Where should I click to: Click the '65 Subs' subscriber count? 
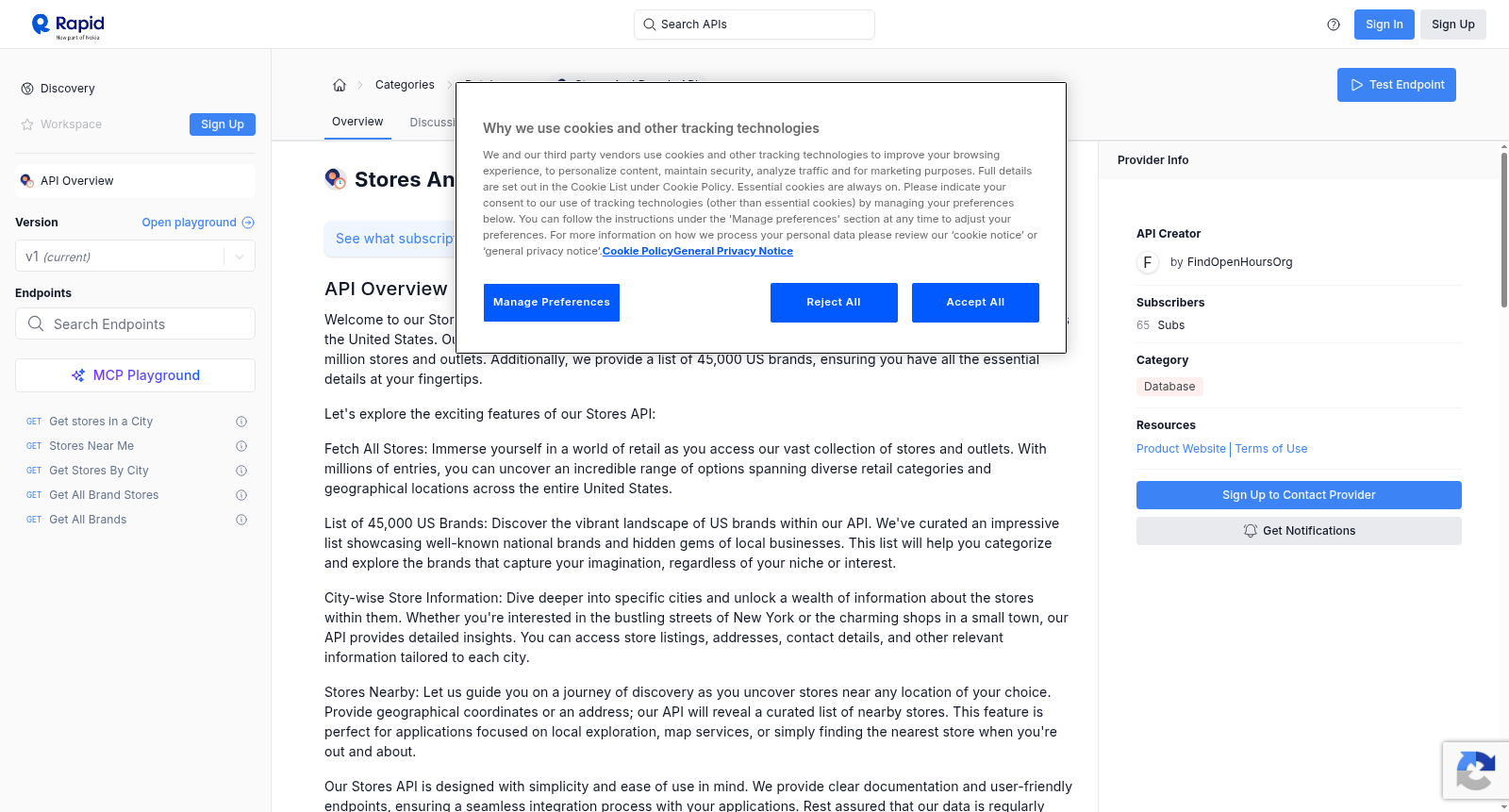click(1160, 325)
